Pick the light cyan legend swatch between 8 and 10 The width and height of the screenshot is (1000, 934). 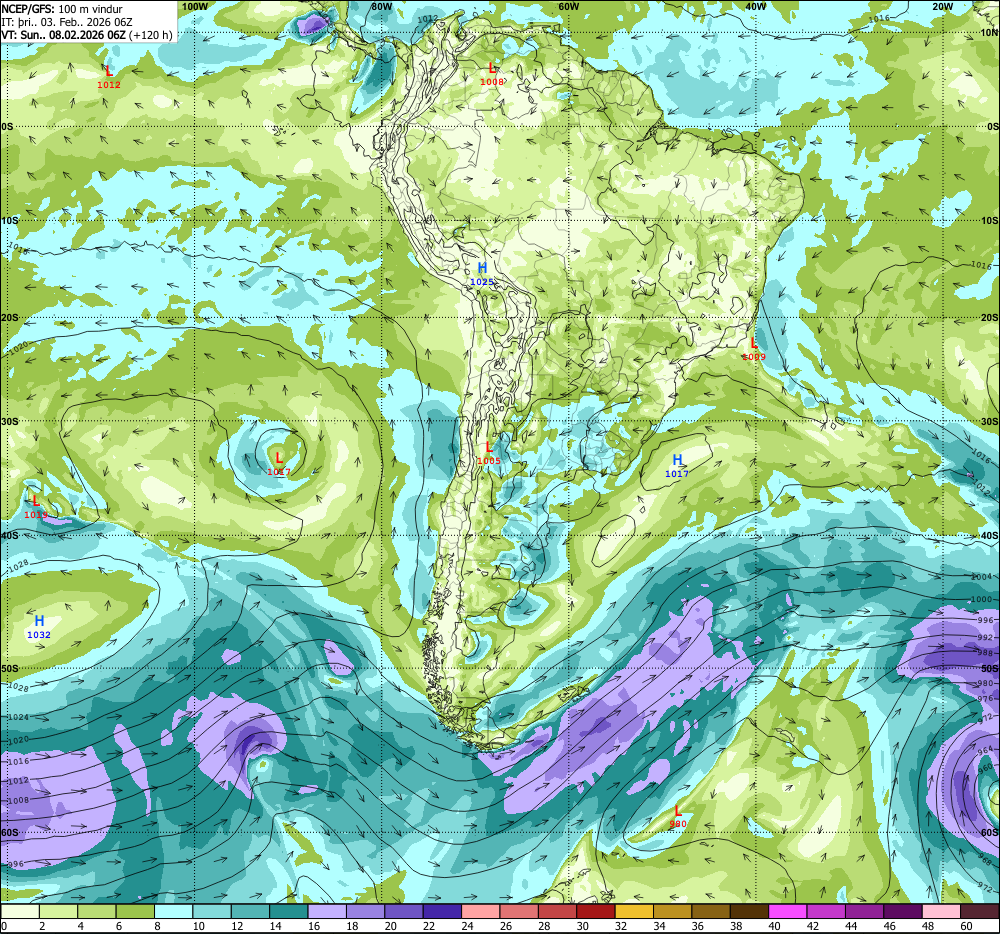[x=173, y=912]
